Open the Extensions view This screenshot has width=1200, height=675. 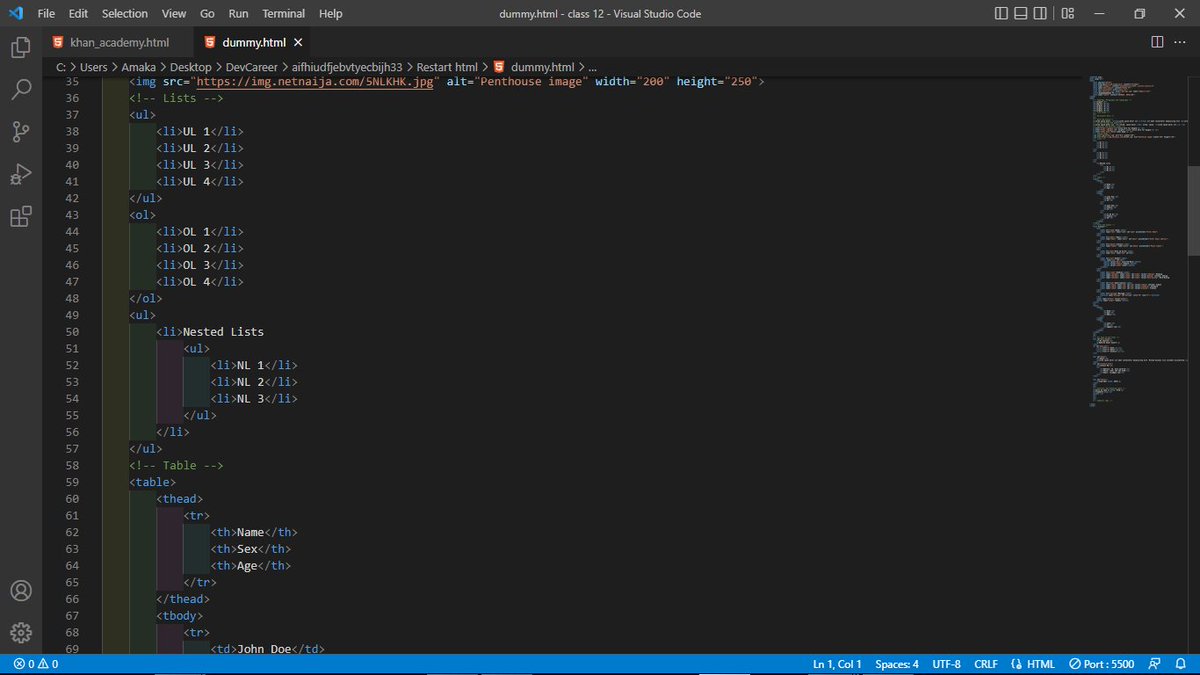point(21,218)
